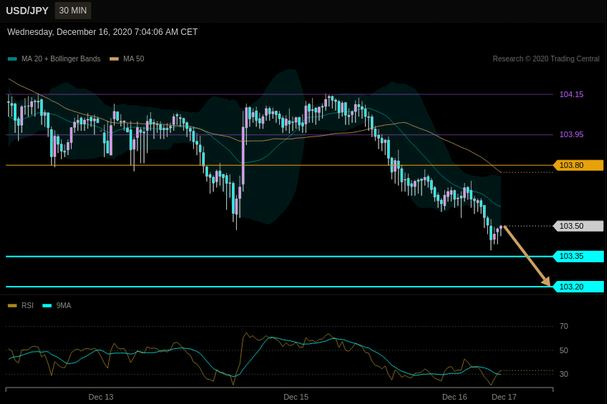Click the RSI 30 level label

coord(564,374)
